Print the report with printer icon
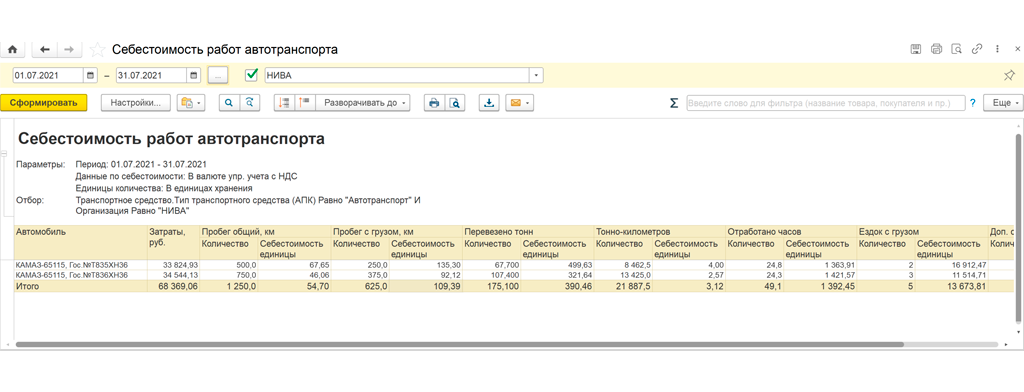Screen dimensions: 1024x392 [433, 103]
